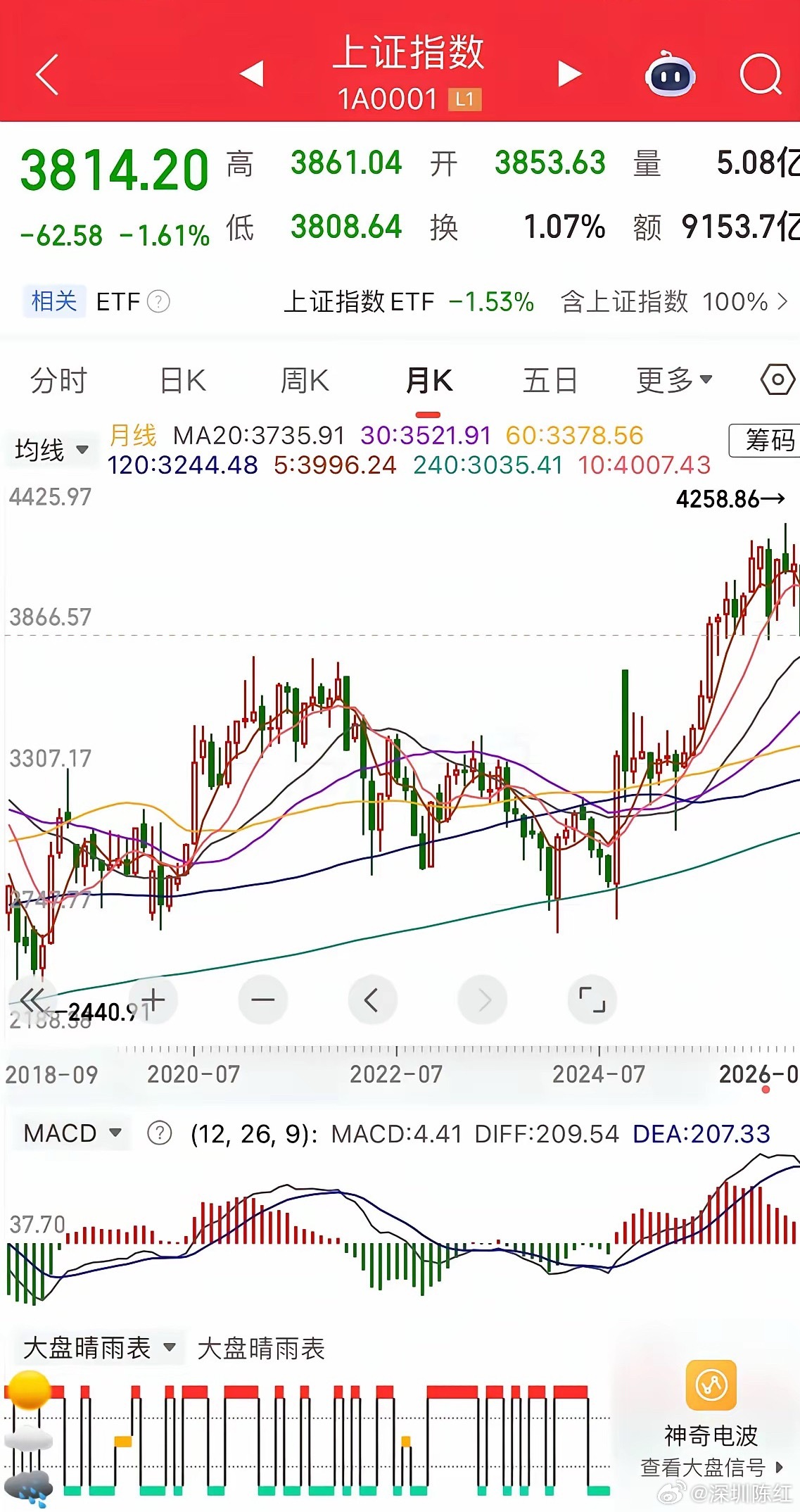This screenshot has width=800, height=1512.
Task: Zoom out chart with minus button
Action: (x=263, y=1000)
